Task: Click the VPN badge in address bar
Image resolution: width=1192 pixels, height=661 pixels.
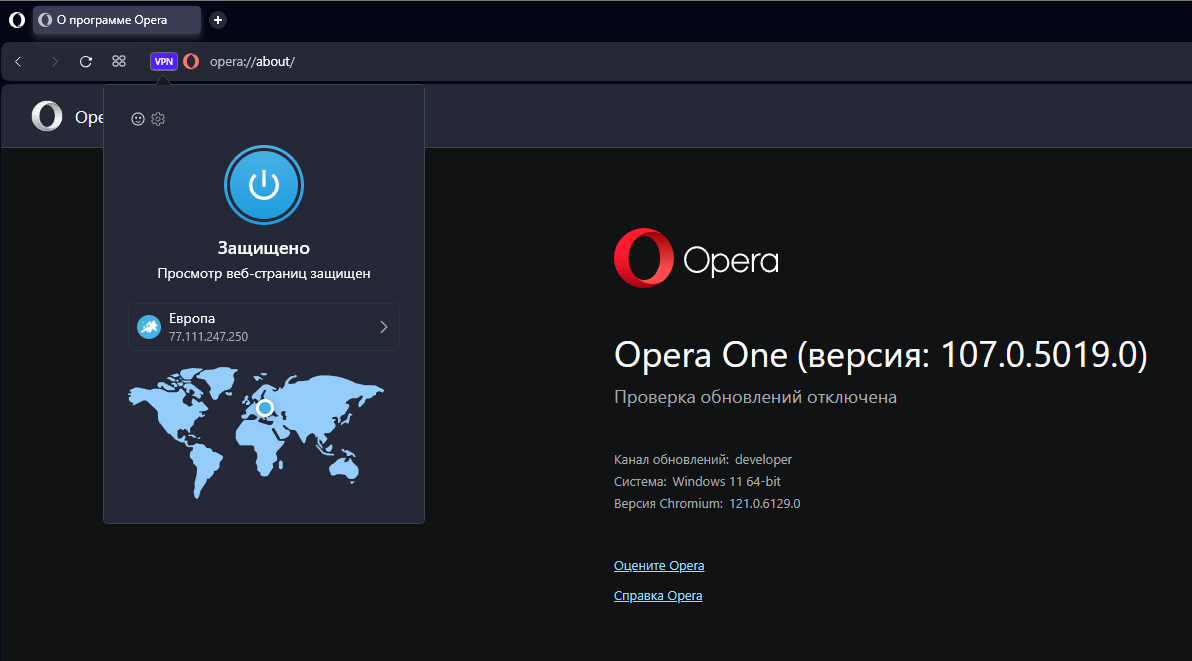Action: (163, 62)
